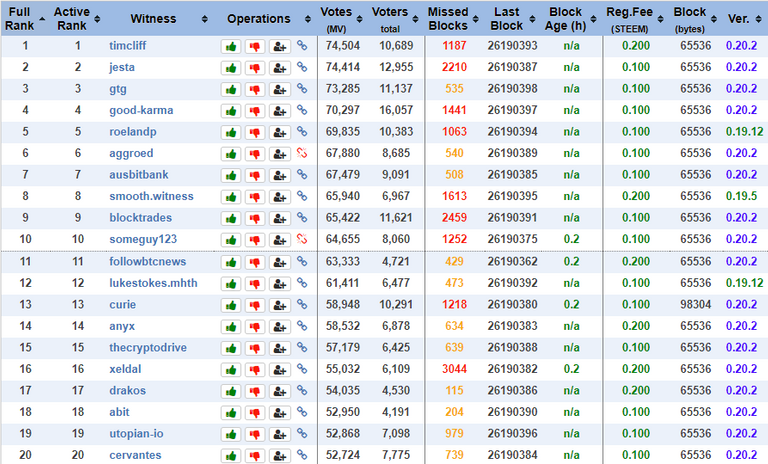The height and width of the screenshot is (464, 768).
Task: Select block age 0.2 in curie row
Action: point(571,304)
